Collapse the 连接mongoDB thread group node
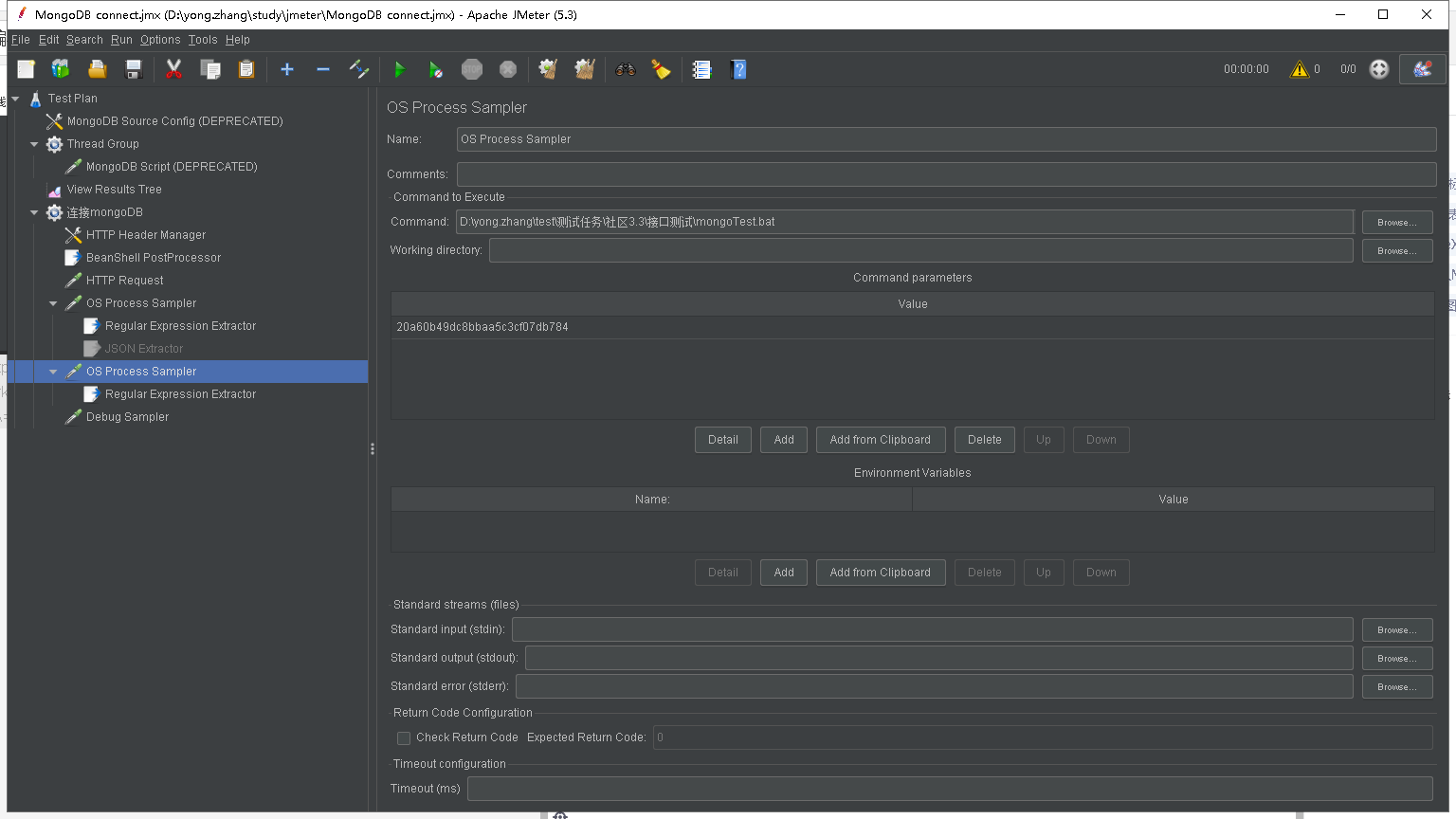This screenshot has width=1456, height=819. tap(34, 212)
